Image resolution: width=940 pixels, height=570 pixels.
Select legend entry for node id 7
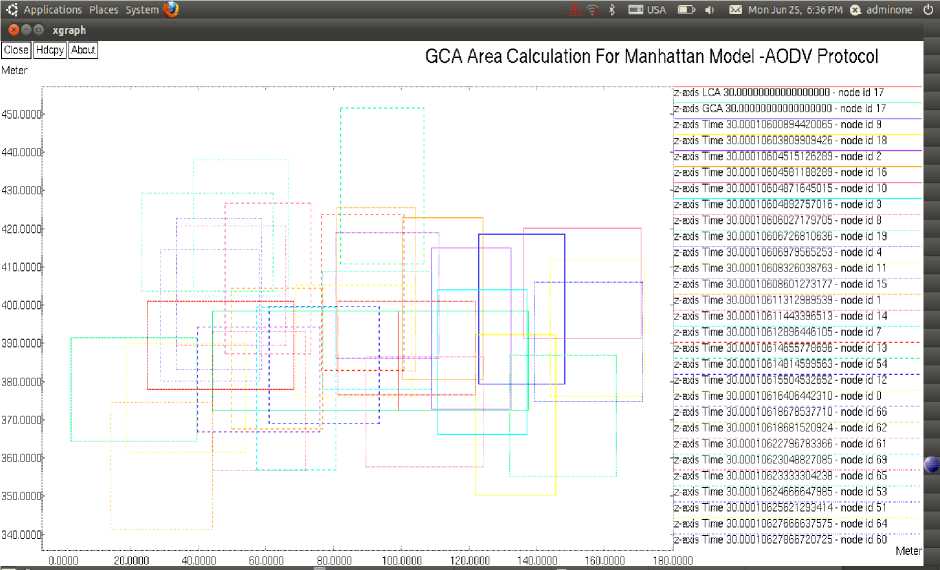coord(778,332)
